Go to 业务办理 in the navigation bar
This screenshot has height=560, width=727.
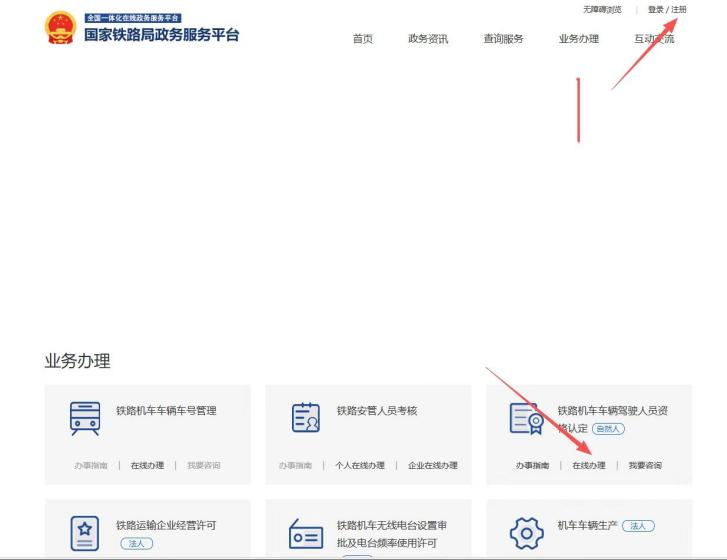coord(579,39)
